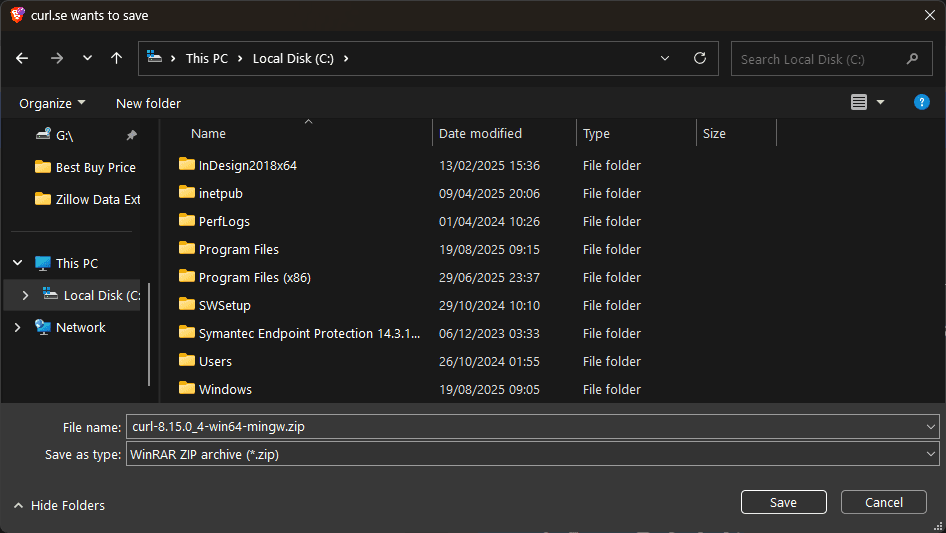Screen dimensions: 946x533
Task: Open the recent locations dropdown arrow
Action: tap(87, 58)
